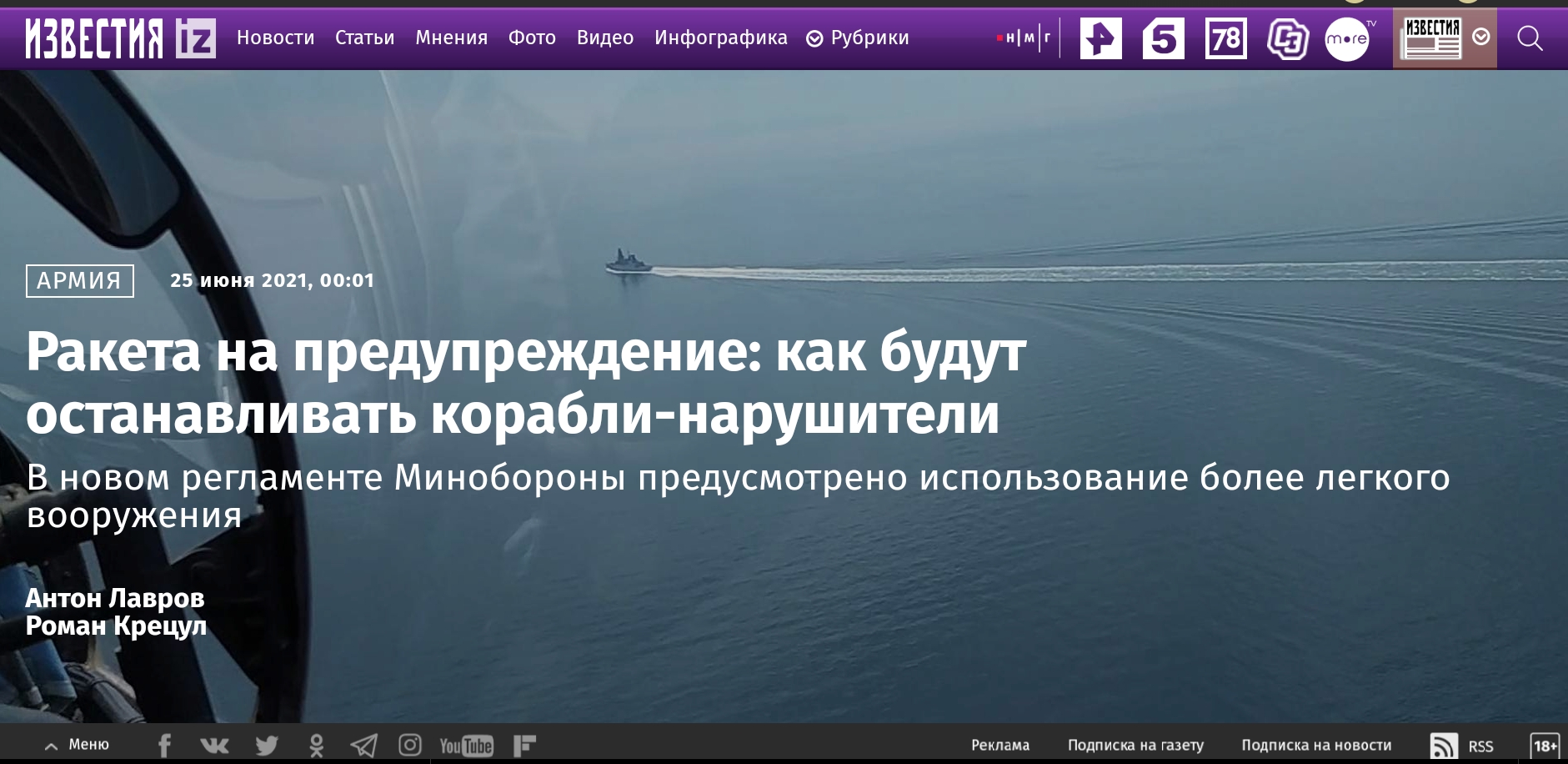Open the VK icon in footer
1568x764 pixels.
[x=214, y=745]
